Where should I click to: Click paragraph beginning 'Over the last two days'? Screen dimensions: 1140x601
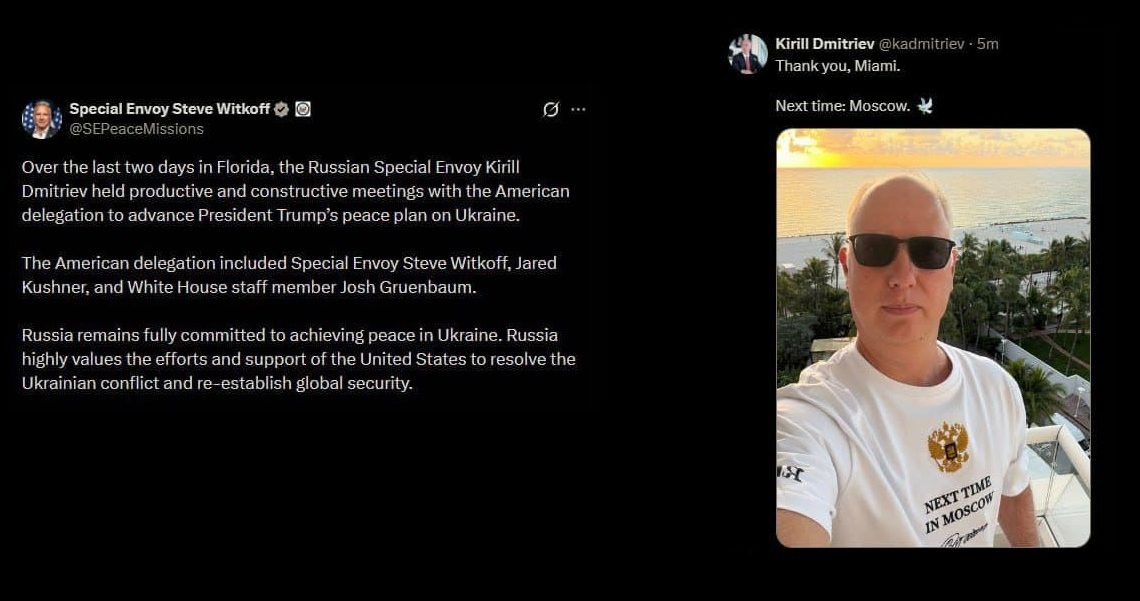point(296,191)
